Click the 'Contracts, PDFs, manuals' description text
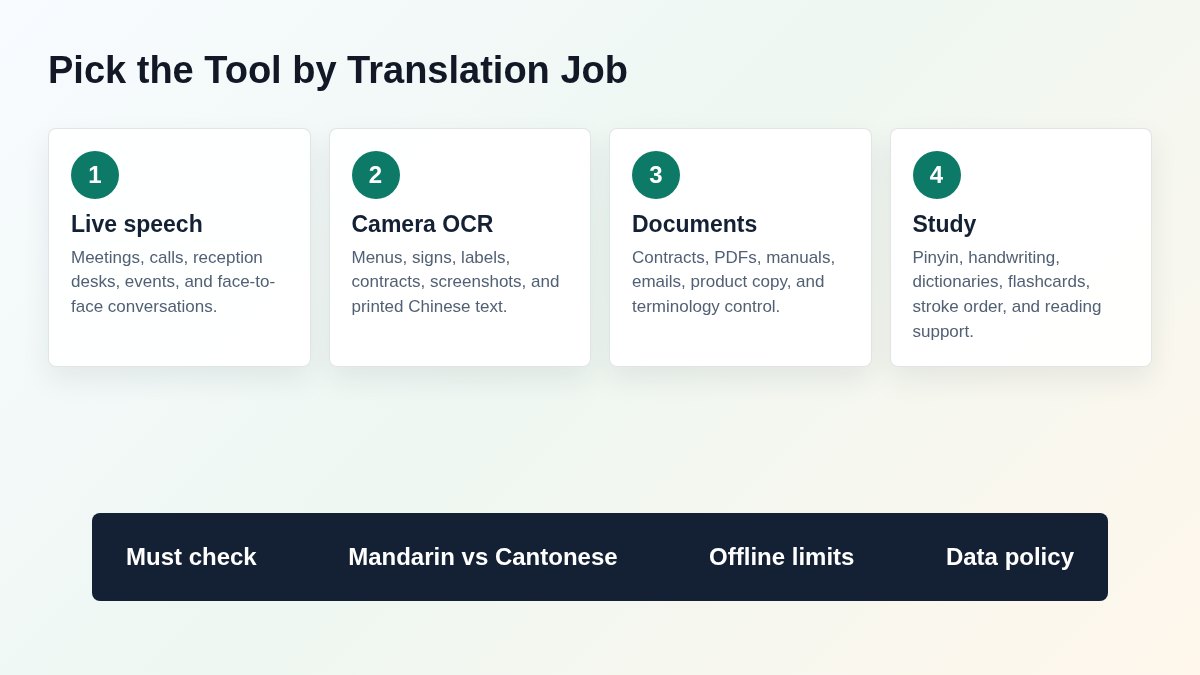Viewport: 1200px width, 675px height. (x=734, y=282)
